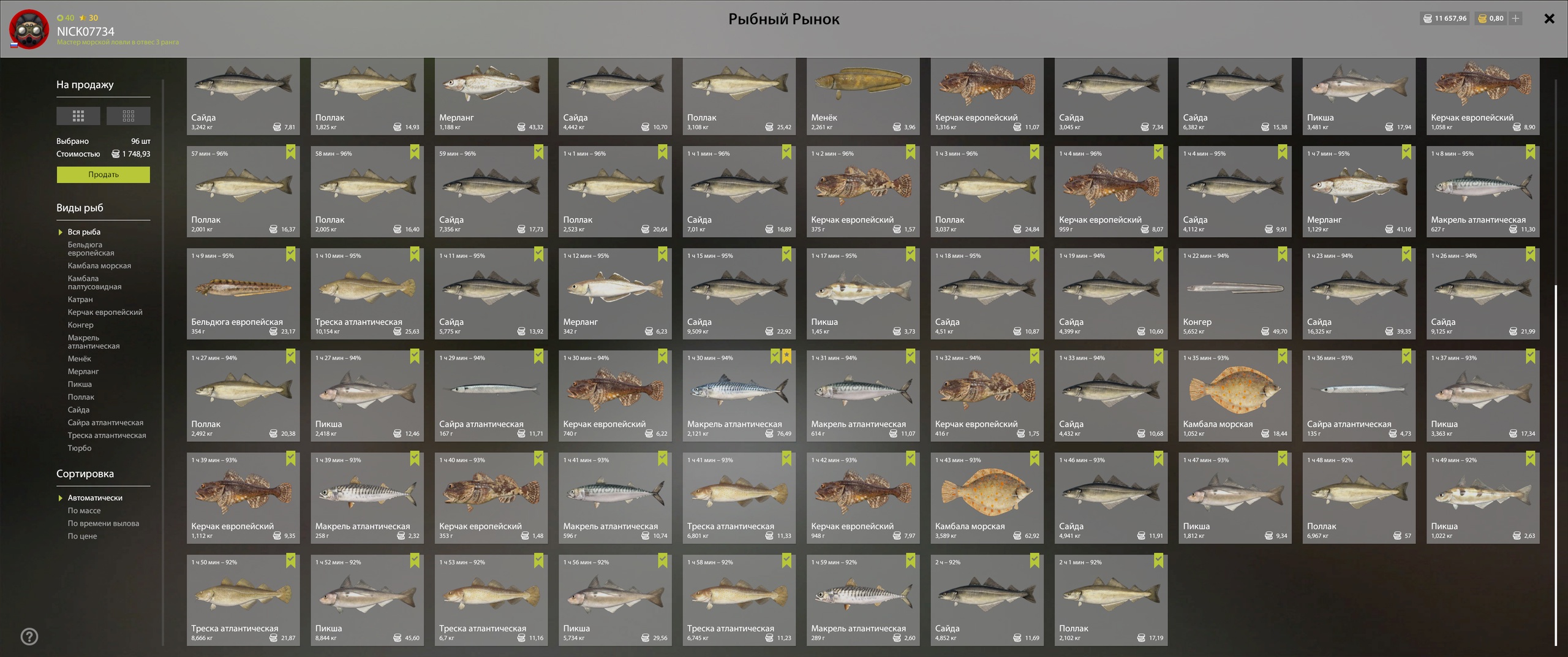This screenshot has height=657, width=1568.
Task: Click the Стоимостью 1 748,93 total
Action: 103,154
